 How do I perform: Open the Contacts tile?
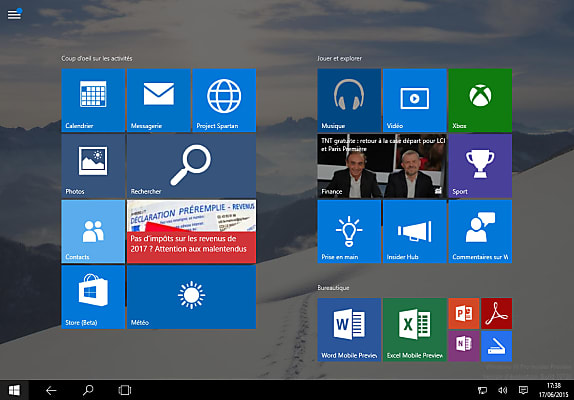pyautogui.click(x=93, y=231)
